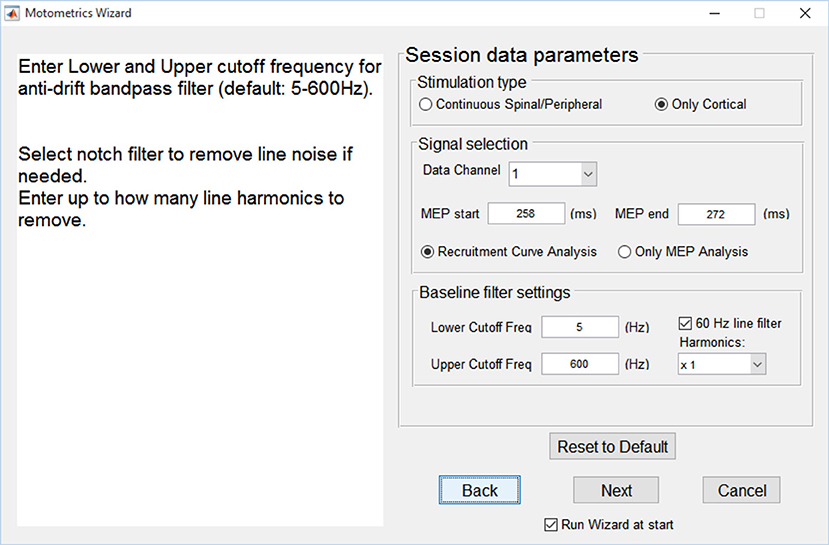Click the Lower Cutoff Freq field

coord(580,327)
